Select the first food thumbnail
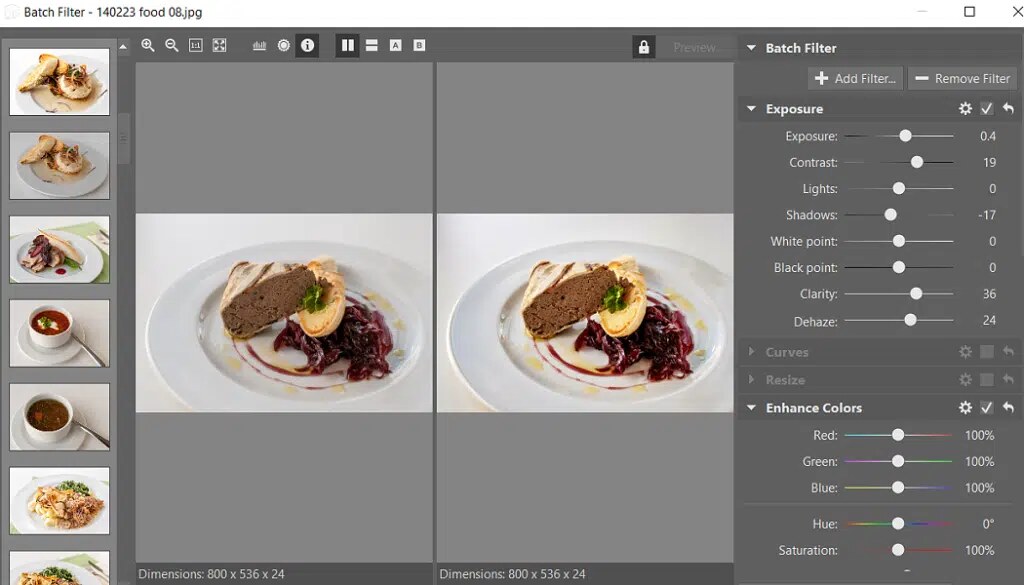 tap(59, 82)
